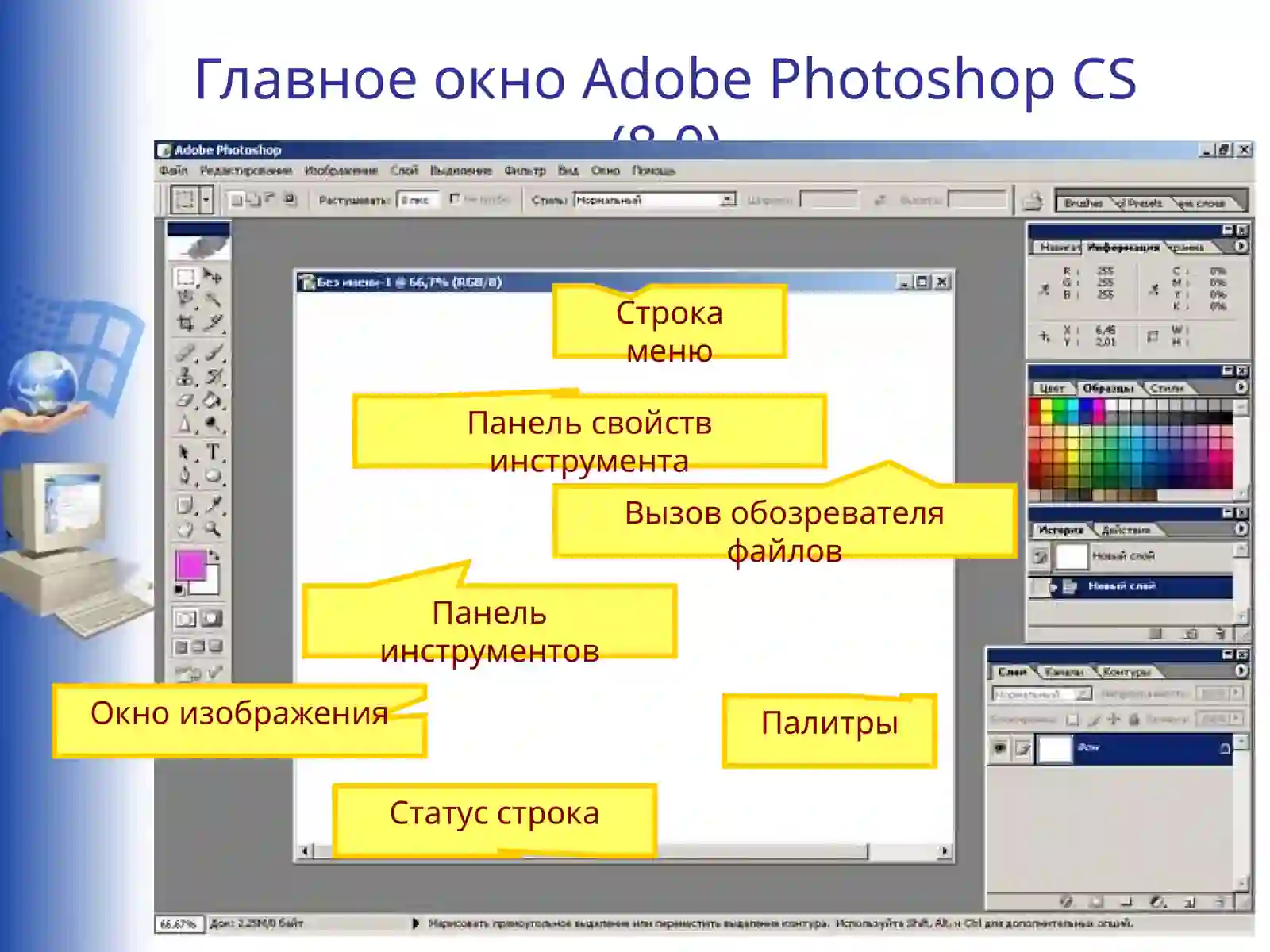Viewport: 1270px width, 952px height.
Task: Switch to the Цвет tab
Action: 1052,388
